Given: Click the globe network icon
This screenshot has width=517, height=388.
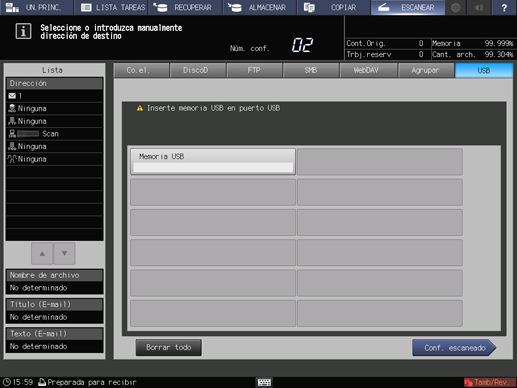Looking at the screenshot, I should pos(456,7).
